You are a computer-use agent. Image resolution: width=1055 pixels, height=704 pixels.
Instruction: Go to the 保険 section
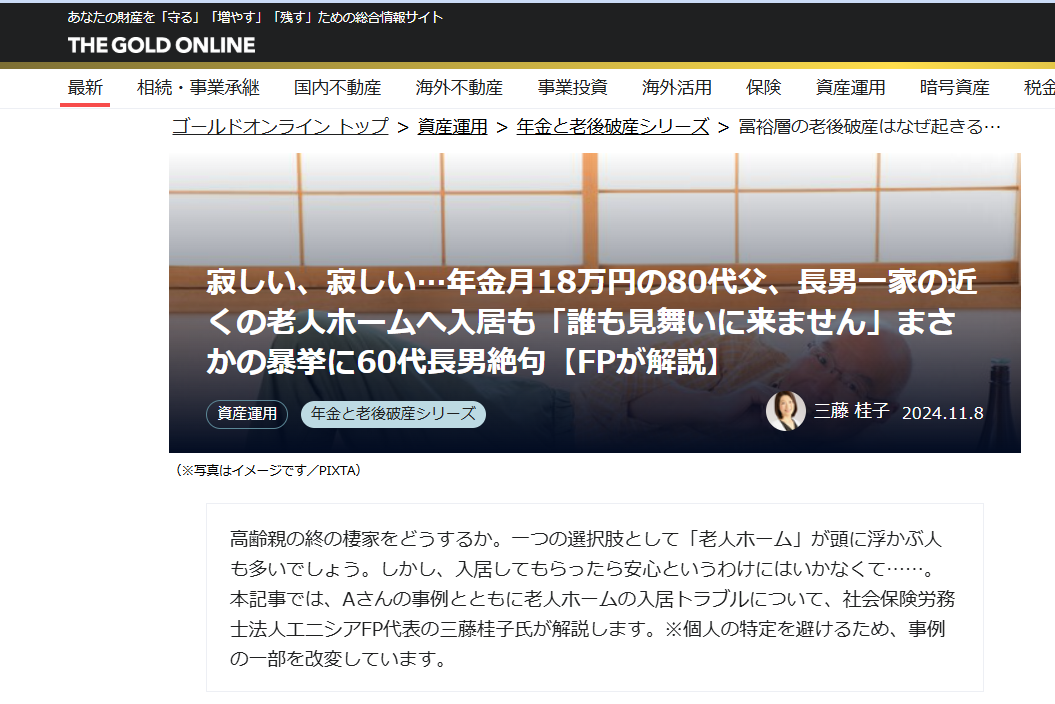click(x=764, y=87)
